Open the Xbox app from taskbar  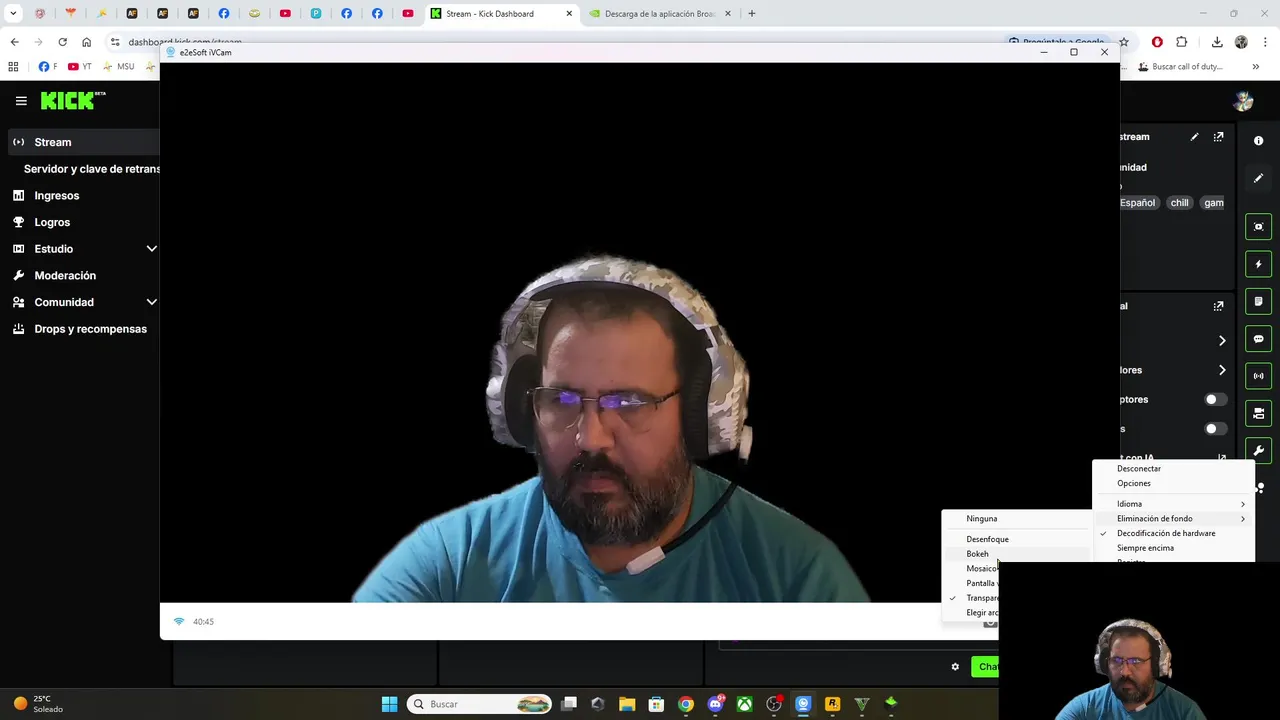tap(745, 704)
